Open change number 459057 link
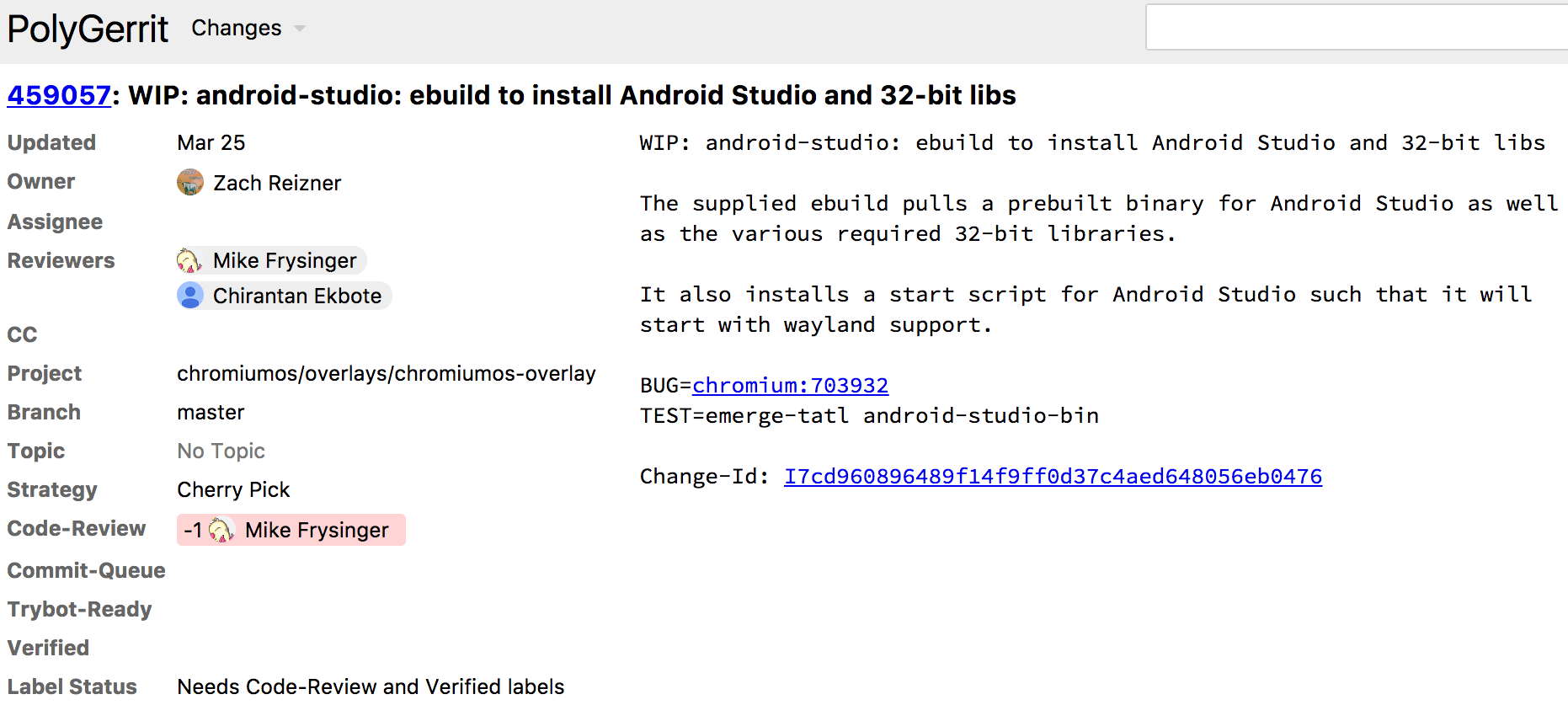This screenshot has height=721, width=1568. pos(59,95)
